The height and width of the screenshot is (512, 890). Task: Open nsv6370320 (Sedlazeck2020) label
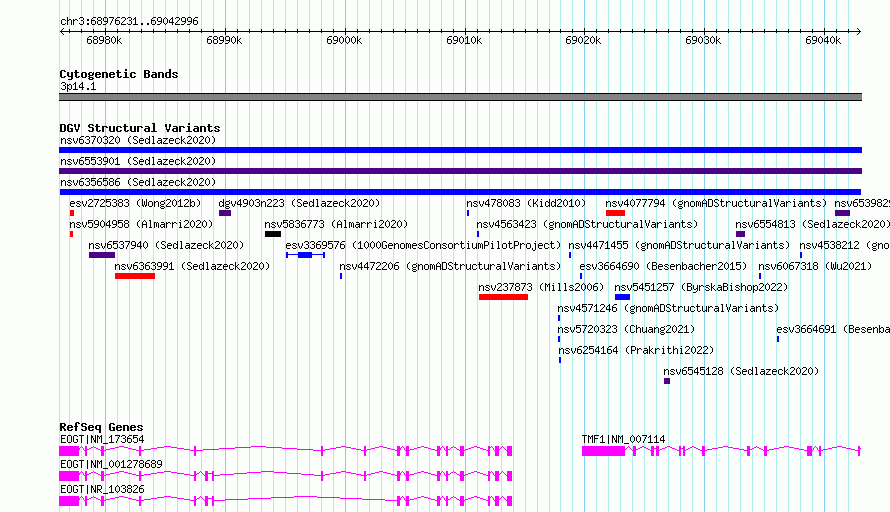138,140
